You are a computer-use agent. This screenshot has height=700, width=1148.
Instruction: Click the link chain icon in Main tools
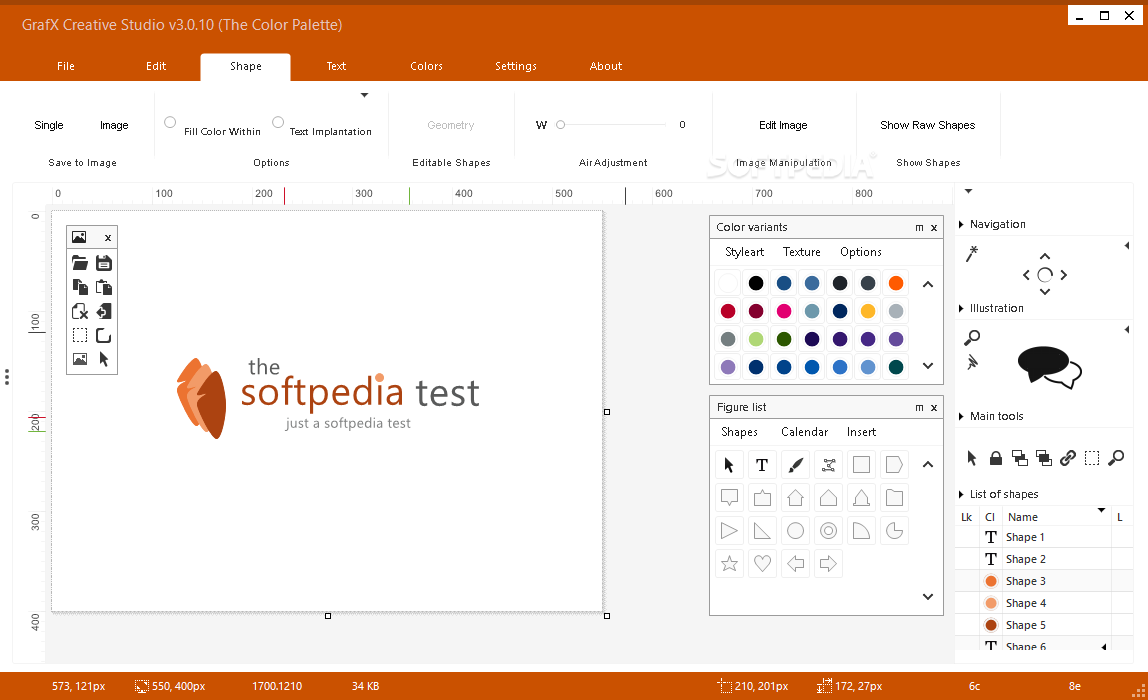1068,458
